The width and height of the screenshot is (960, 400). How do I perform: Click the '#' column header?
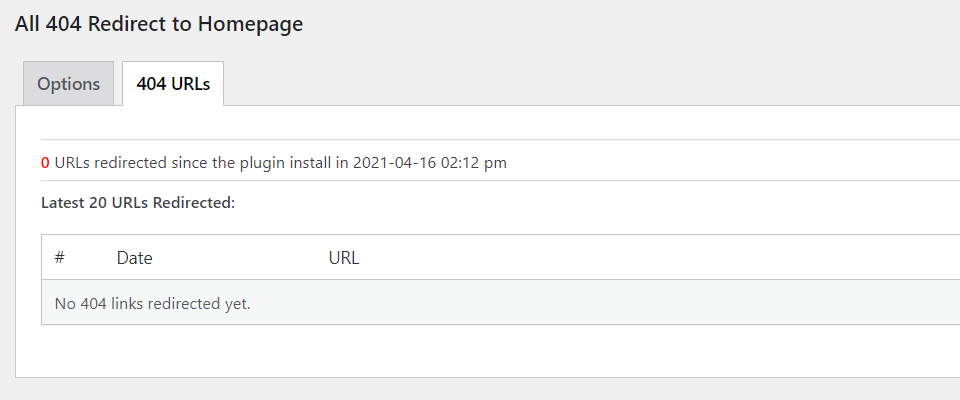(x=60, y=258)
